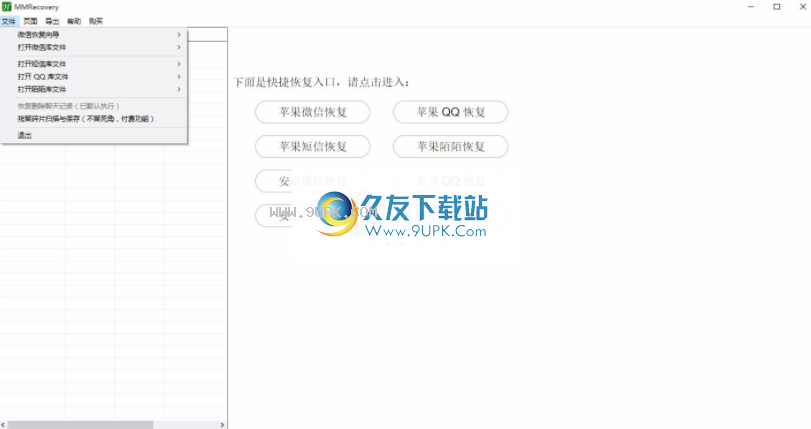Image resolution: width=811 pixels, height=429 pixels.
Task: Click the 苹果微信恢复 button
Action: [312, 112]
